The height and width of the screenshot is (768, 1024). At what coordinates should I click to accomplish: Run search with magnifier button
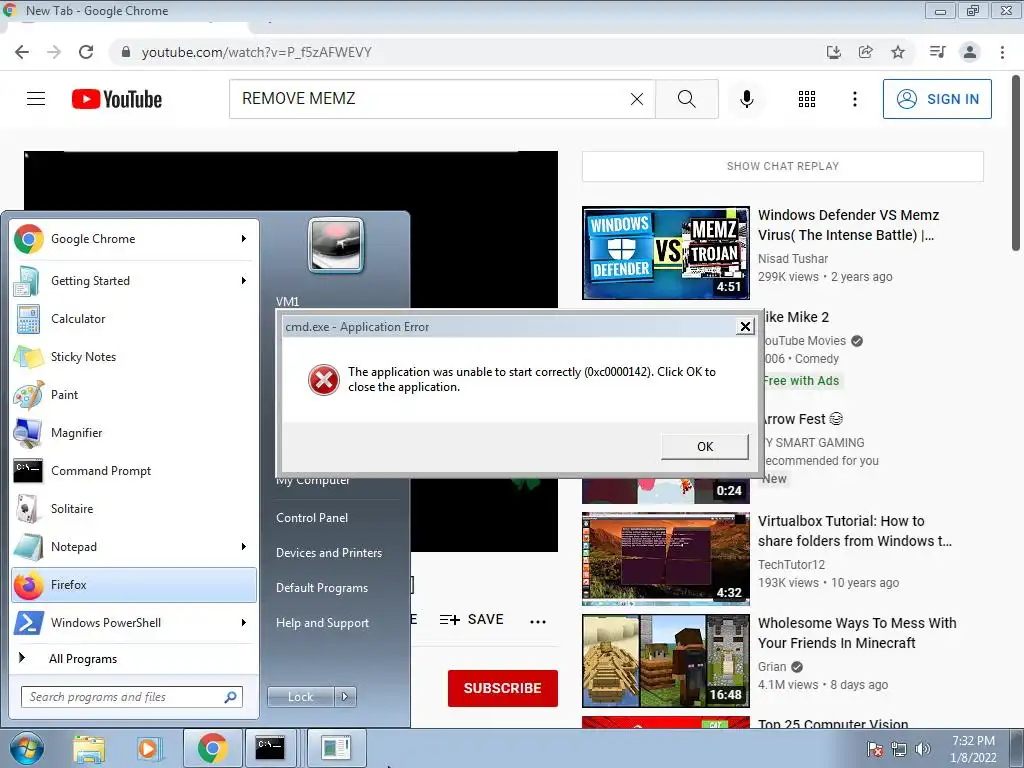[x=686, y=99]
